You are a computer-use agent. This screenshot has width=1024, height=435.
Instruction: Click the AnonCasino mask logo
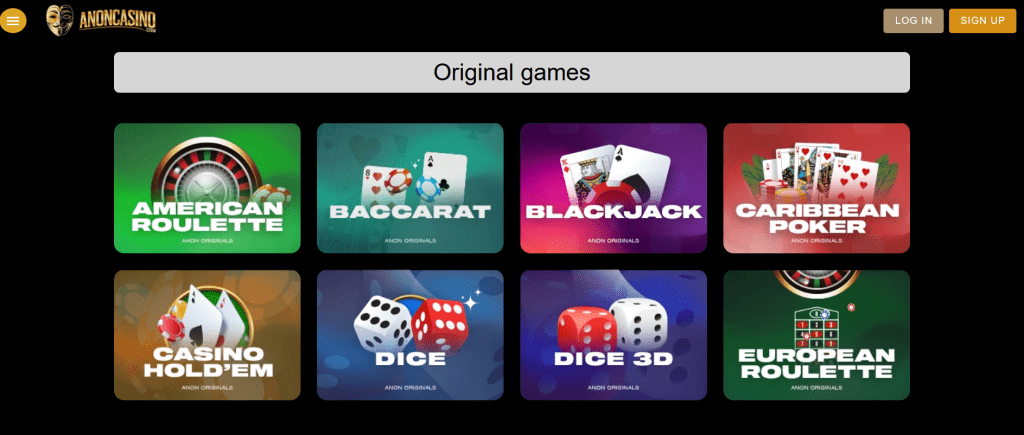(x=59, y=20)
